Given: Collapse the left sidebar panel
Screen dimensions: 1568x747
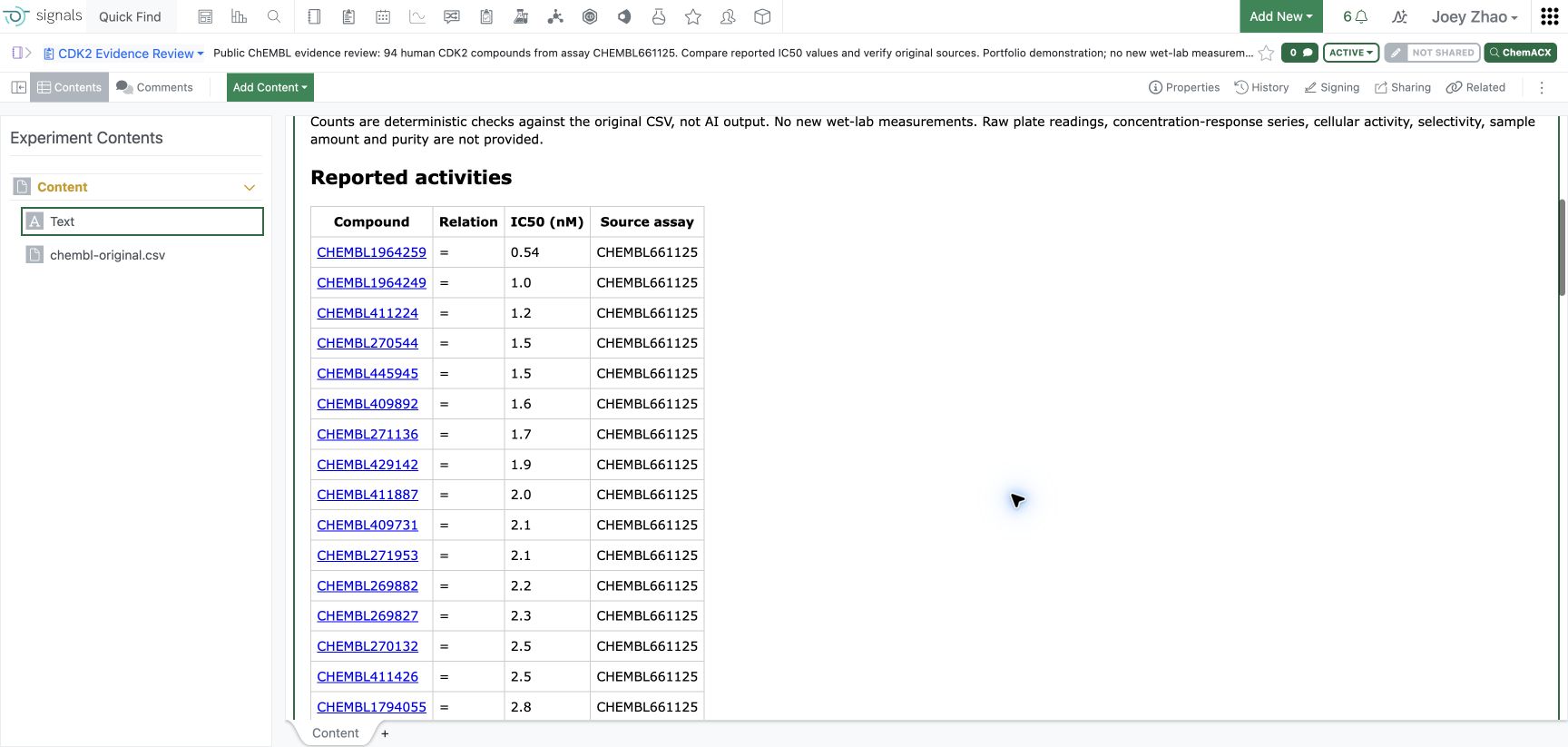Looking at the screenshot, I should [18, 87].
